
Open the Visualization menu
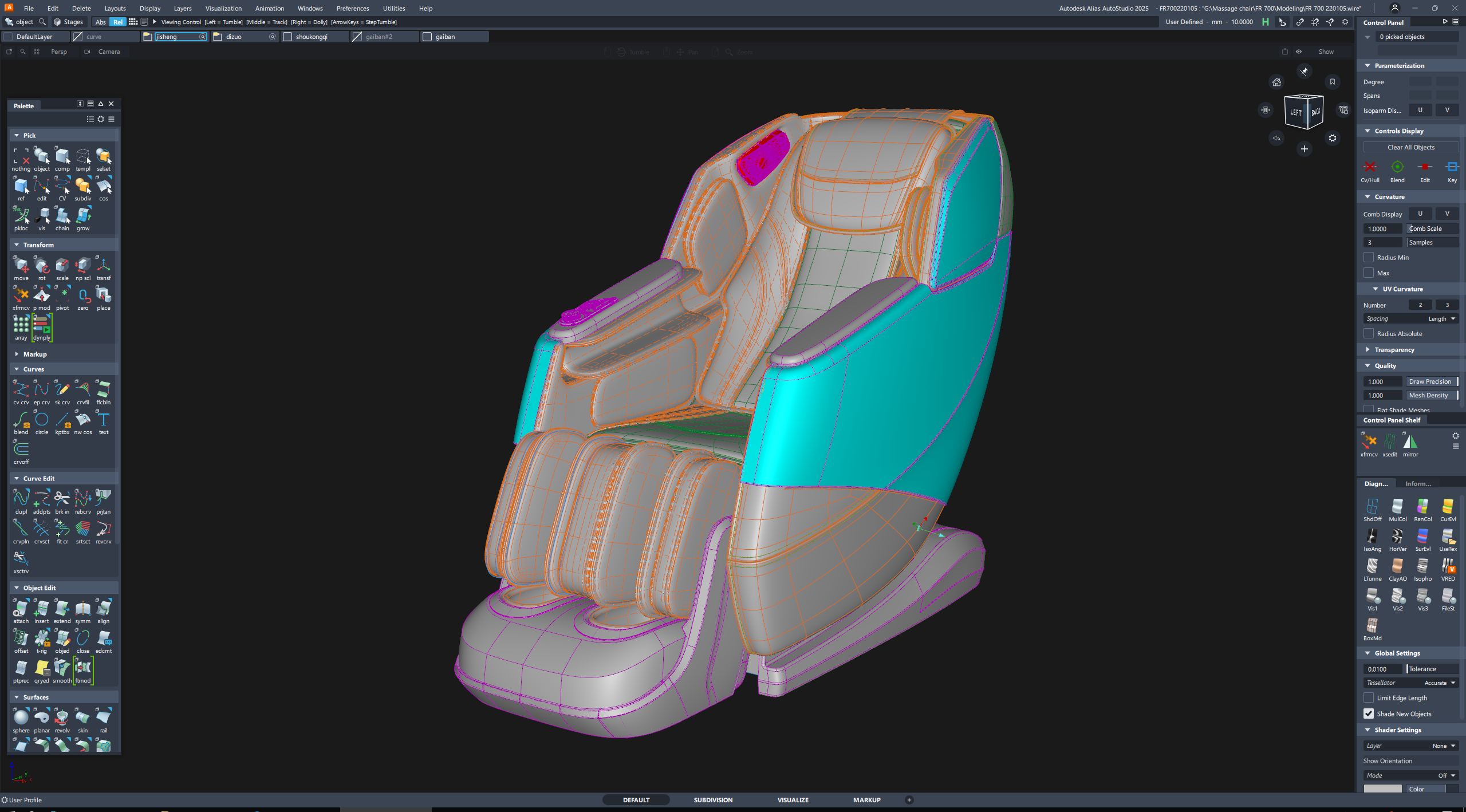point(223,8)
